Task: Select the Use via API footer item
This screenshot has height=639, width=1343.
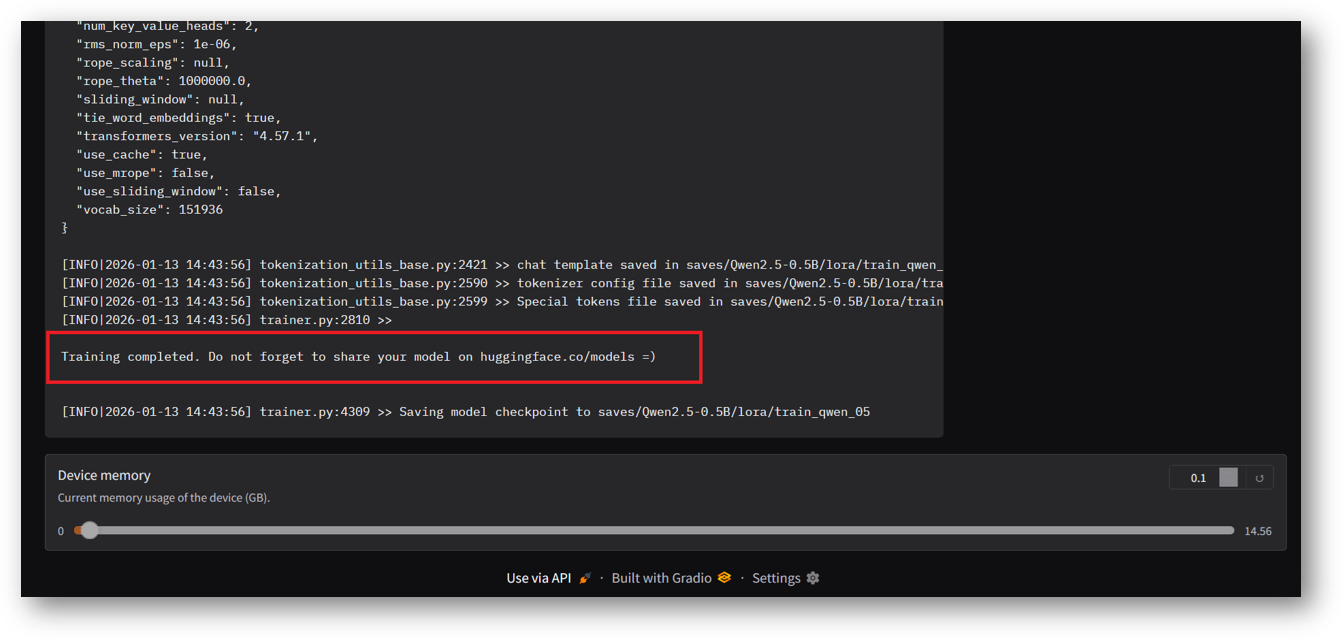Action: pyautogui.click(x=540, y=577)
